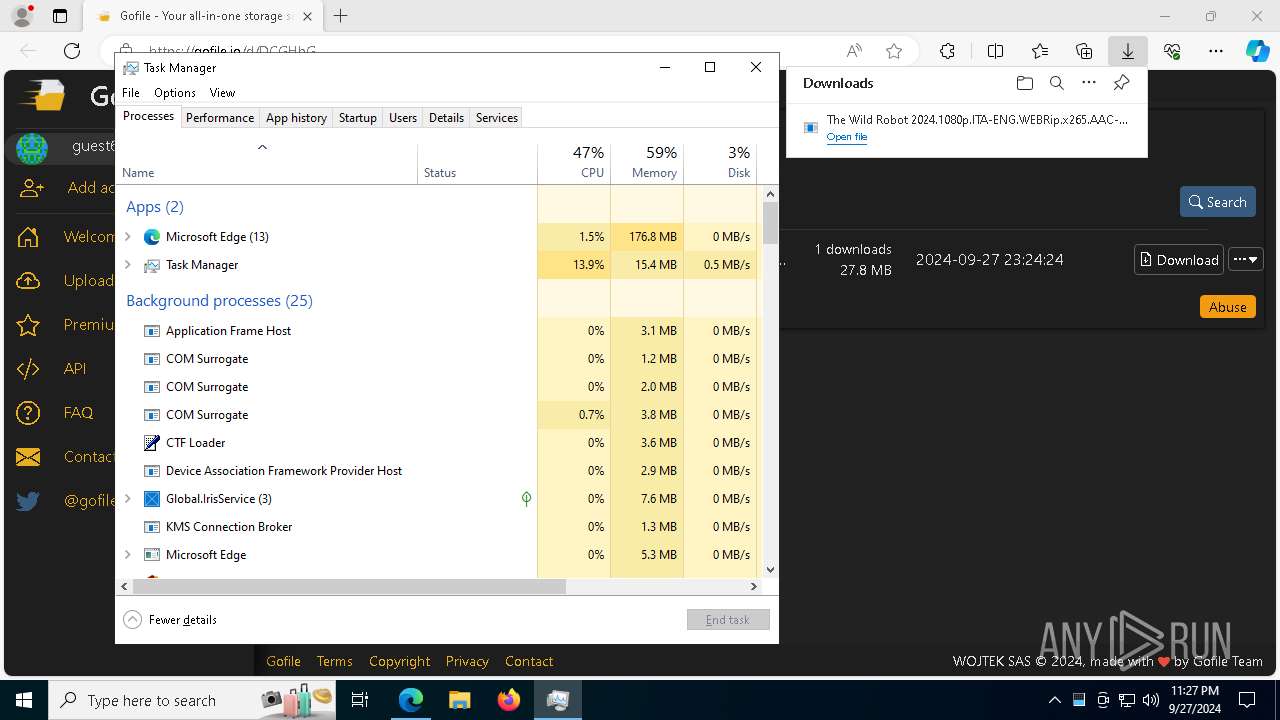
Task: Open Copilot icon in Edge toolbar
Action: coord(1258,51)
